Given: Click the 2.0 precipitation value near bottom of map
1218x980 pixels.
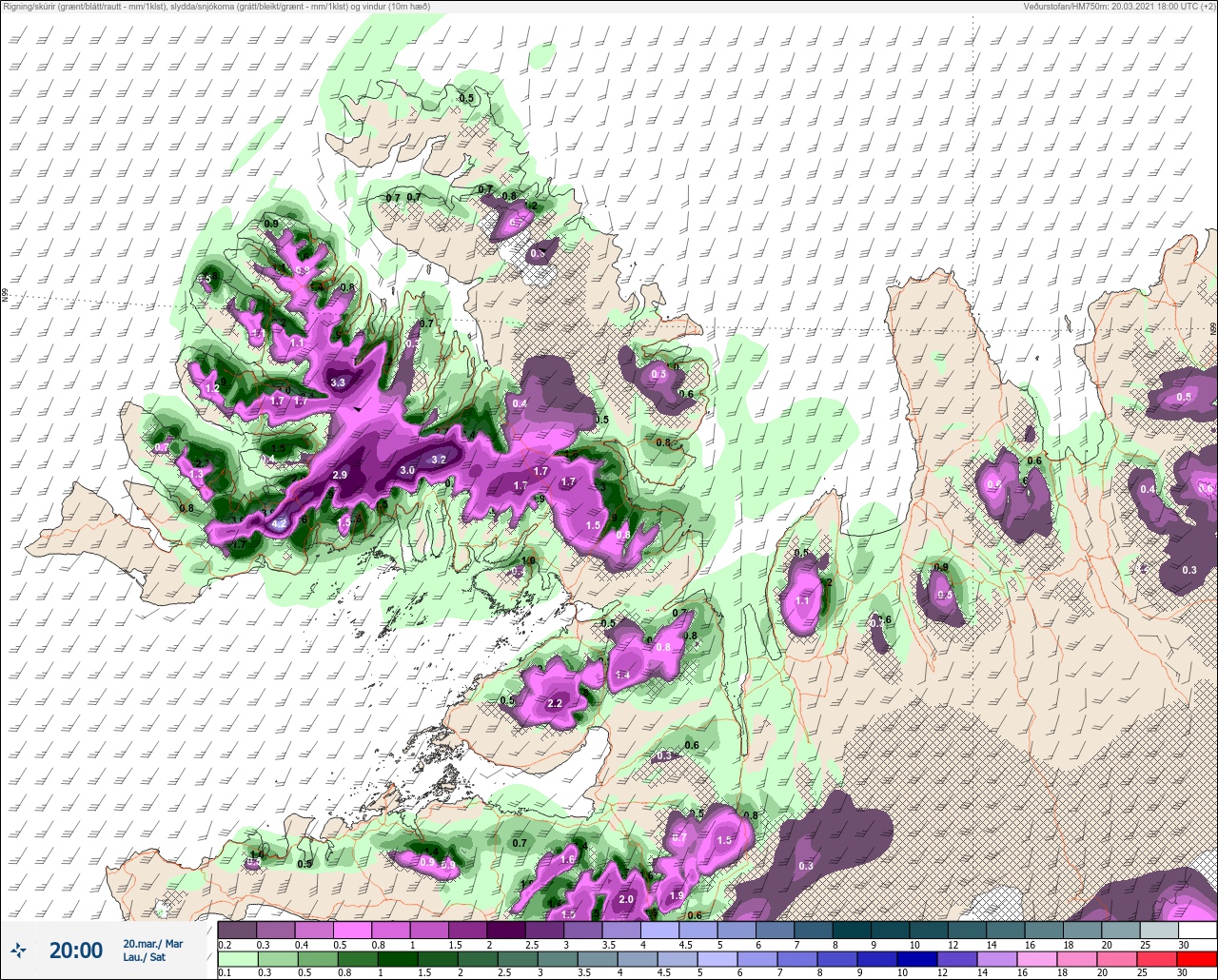Looking at the screenshot, I should tap(626, 899).
